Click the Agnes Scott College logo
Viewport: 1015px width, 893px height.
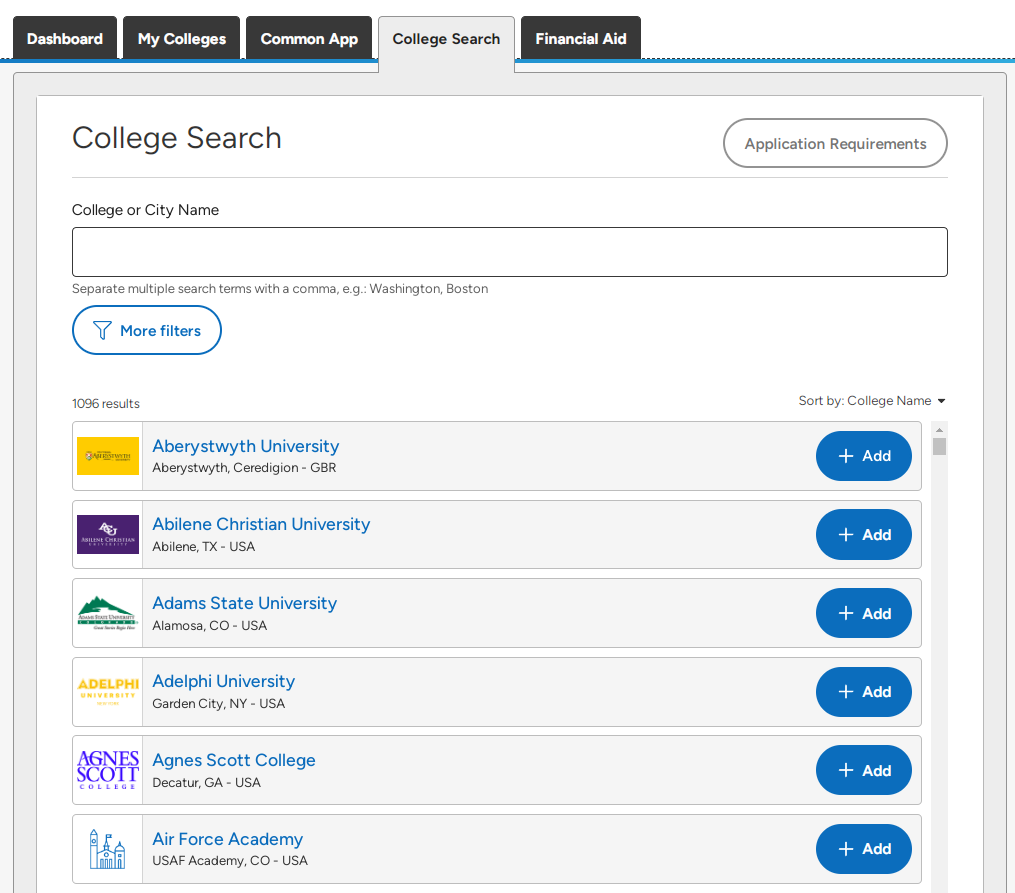coord(107,770)
